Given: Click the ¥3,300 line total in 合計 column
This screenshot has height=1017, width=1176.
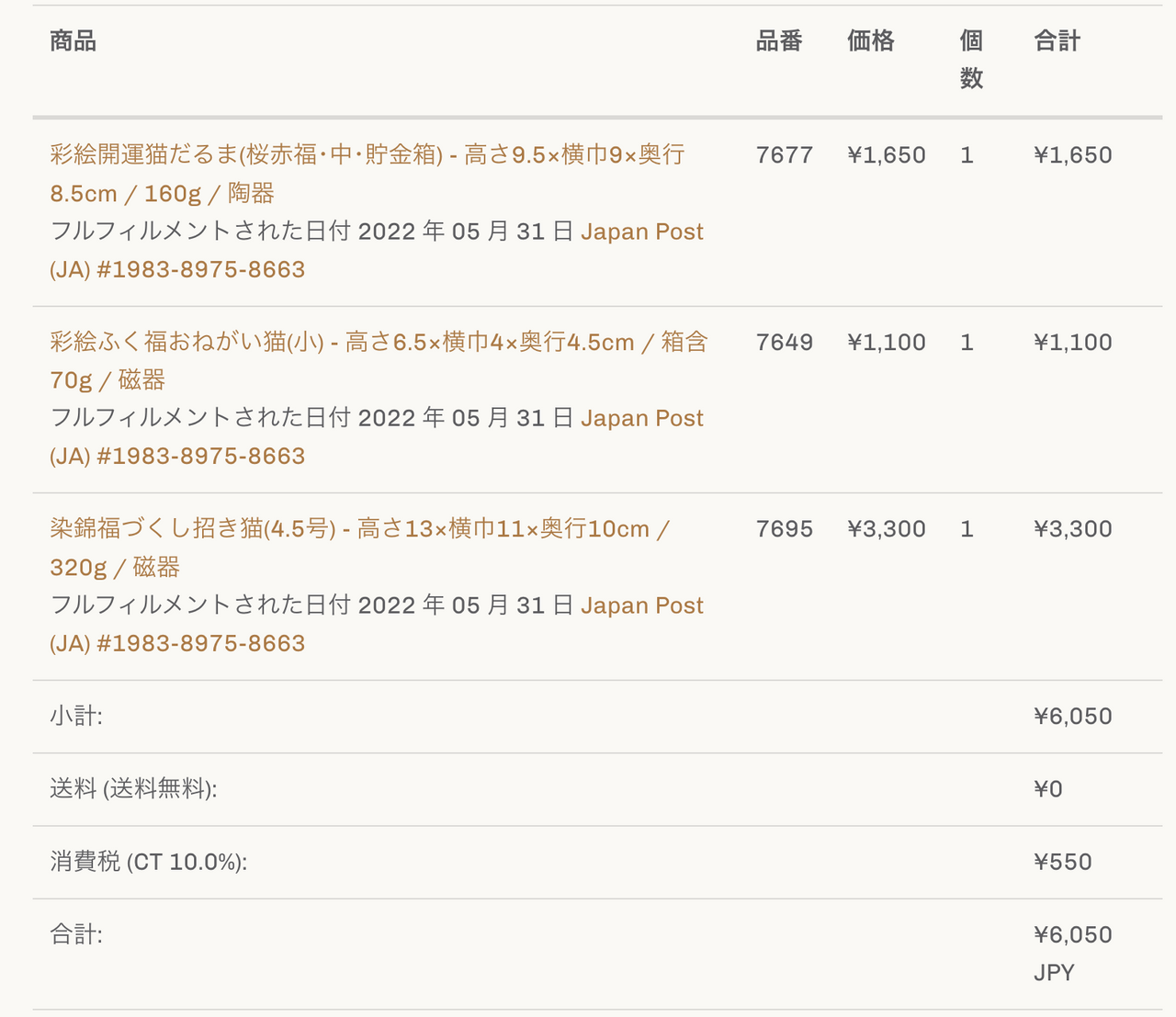Looking at the screenshot, I should coord(1073,529).
